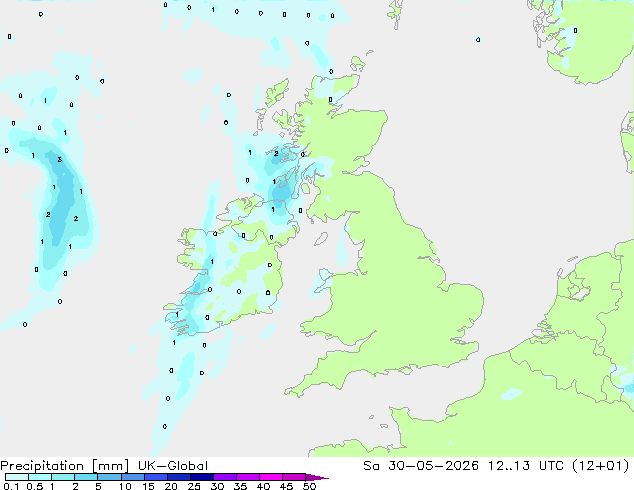Select the 45–50 mm legend color swatch
Viewport: 634px width, 490px height.
coord(294,477)
